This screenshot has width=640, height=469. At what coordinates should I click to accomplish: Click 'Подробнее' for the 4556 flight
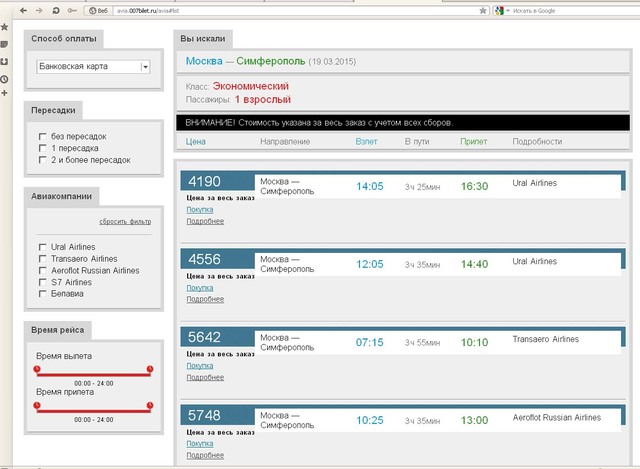coord(205,299)
